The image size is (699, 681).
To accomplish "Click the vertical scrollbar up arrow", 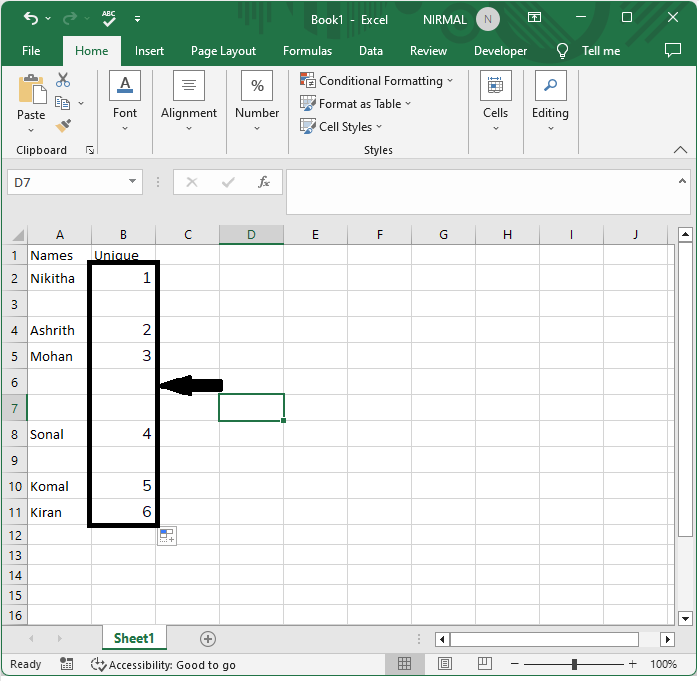I will tap(685, 234).
